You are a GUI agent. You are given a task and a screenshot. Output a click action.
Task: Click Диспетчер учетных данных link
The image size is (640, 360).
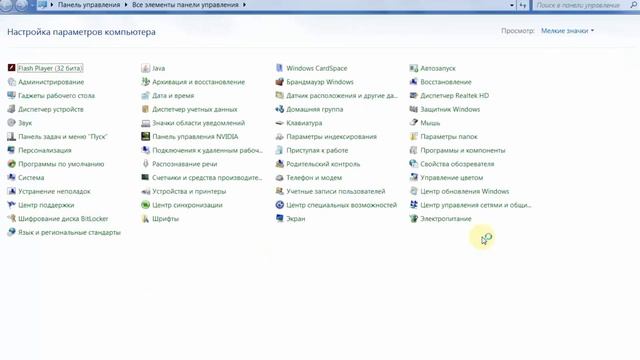coord(195,109)
